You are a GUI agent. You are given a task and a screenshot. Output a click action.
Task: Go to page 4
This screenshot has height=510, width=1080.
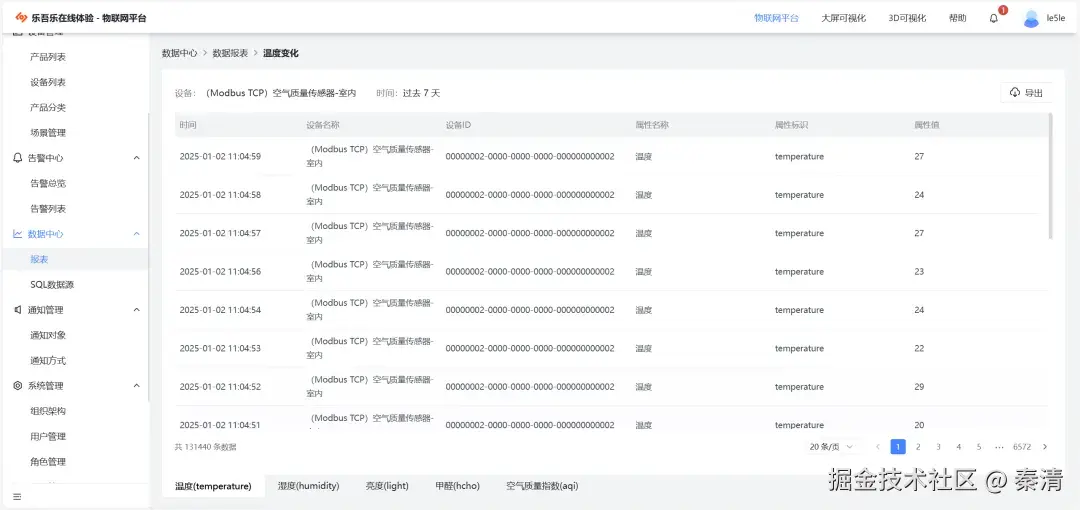coord(958,447)
